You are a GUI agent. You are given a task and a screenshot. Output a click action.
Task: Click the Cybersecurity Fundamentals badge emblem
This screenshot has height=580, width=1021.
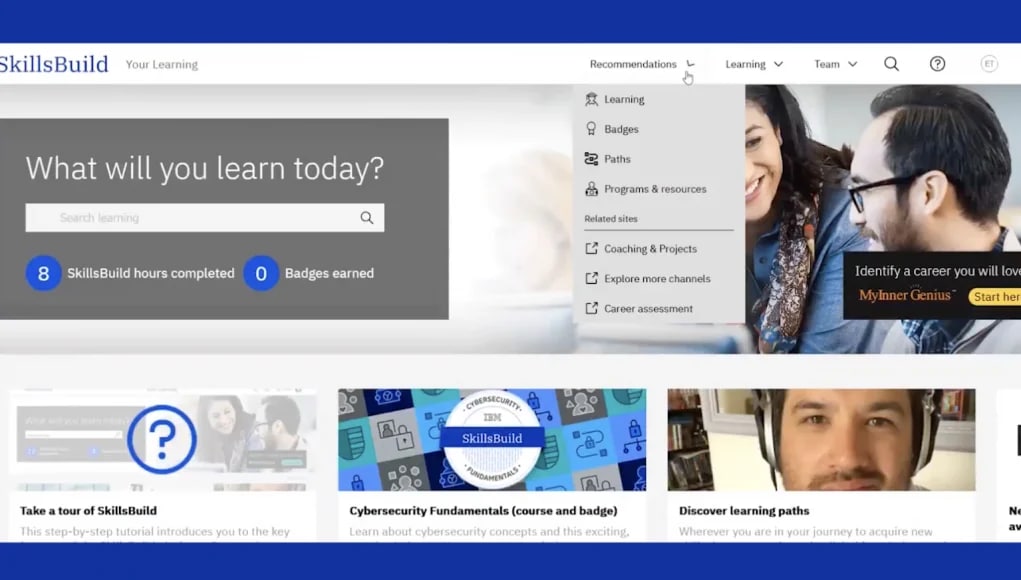pyautogui.click(x=492, y=437)
